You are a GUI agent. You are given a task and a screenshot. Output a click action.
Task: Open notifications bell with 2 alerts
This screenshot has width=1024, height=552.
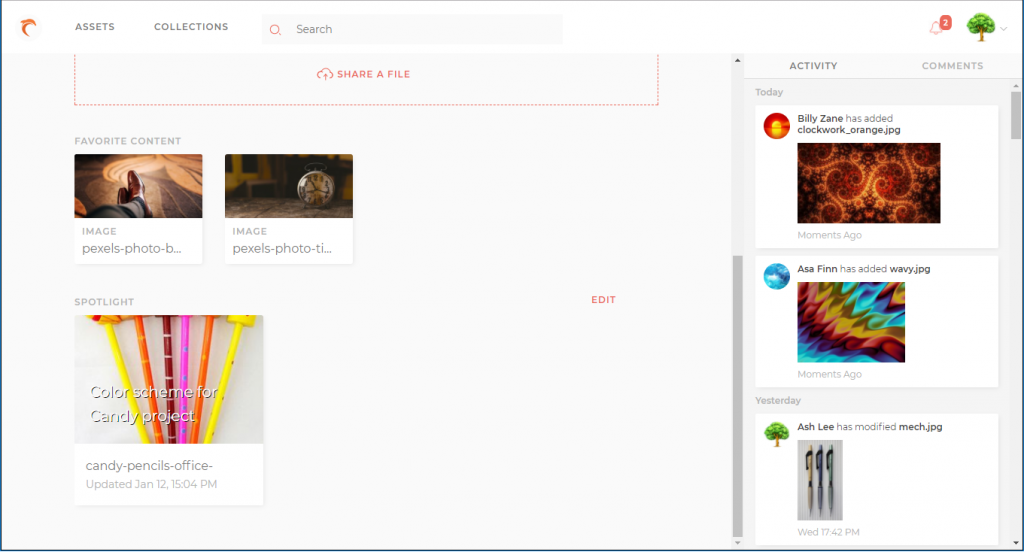point(939,27)
